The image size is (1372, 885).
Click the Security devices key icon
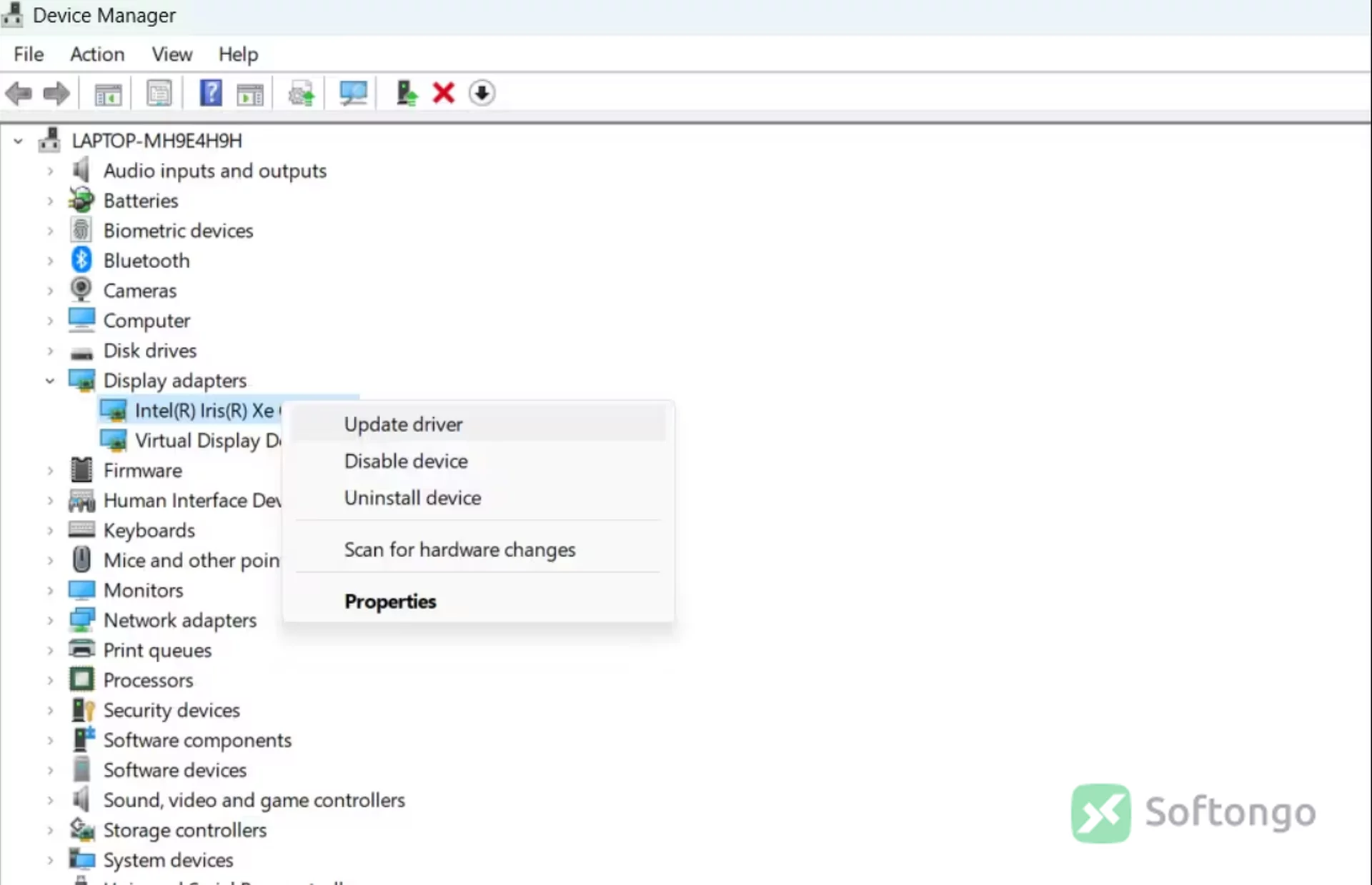click(x=83, y=709)
